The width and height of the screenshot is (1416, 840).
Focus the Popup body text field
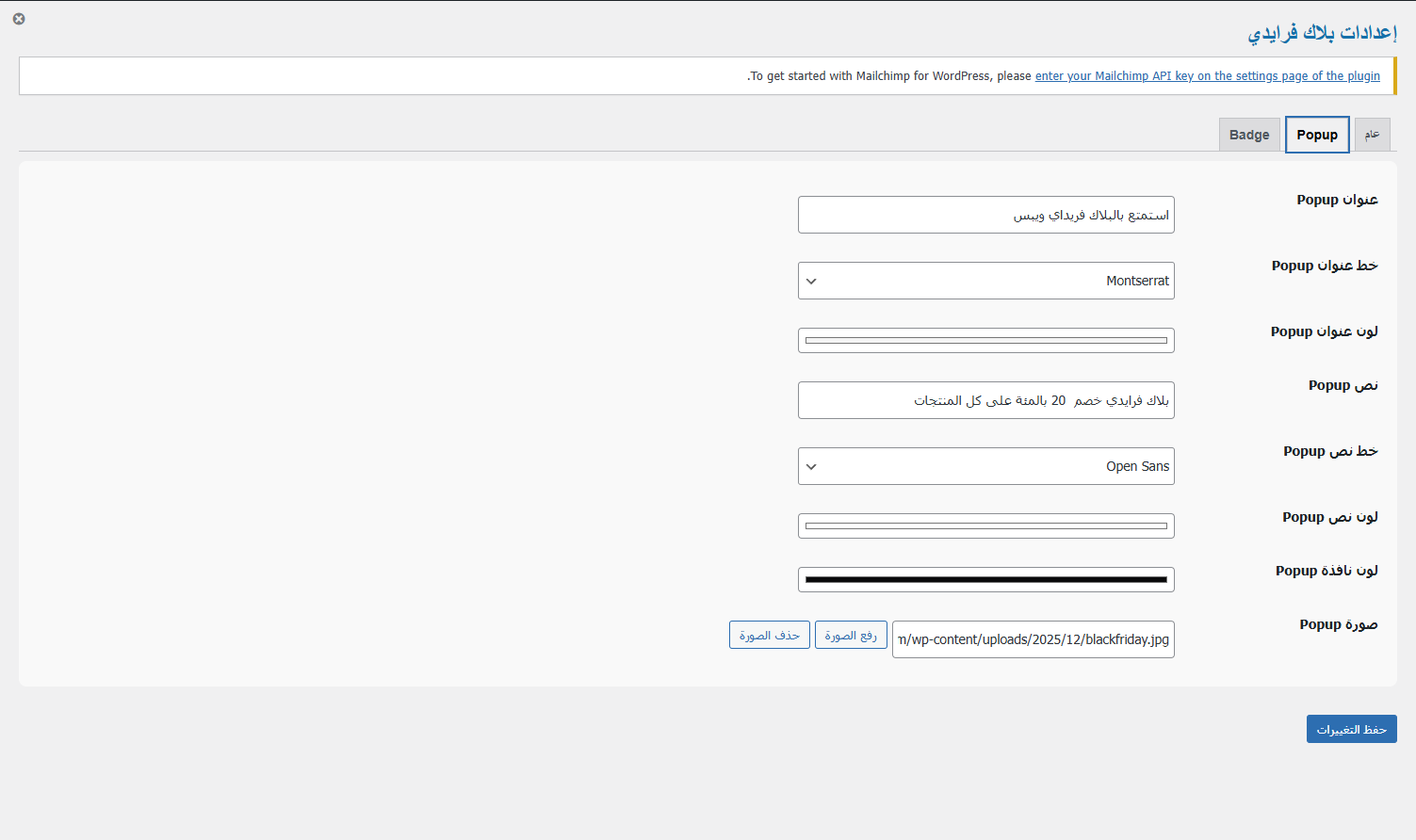pyautogui.click(x=985, y=400)
